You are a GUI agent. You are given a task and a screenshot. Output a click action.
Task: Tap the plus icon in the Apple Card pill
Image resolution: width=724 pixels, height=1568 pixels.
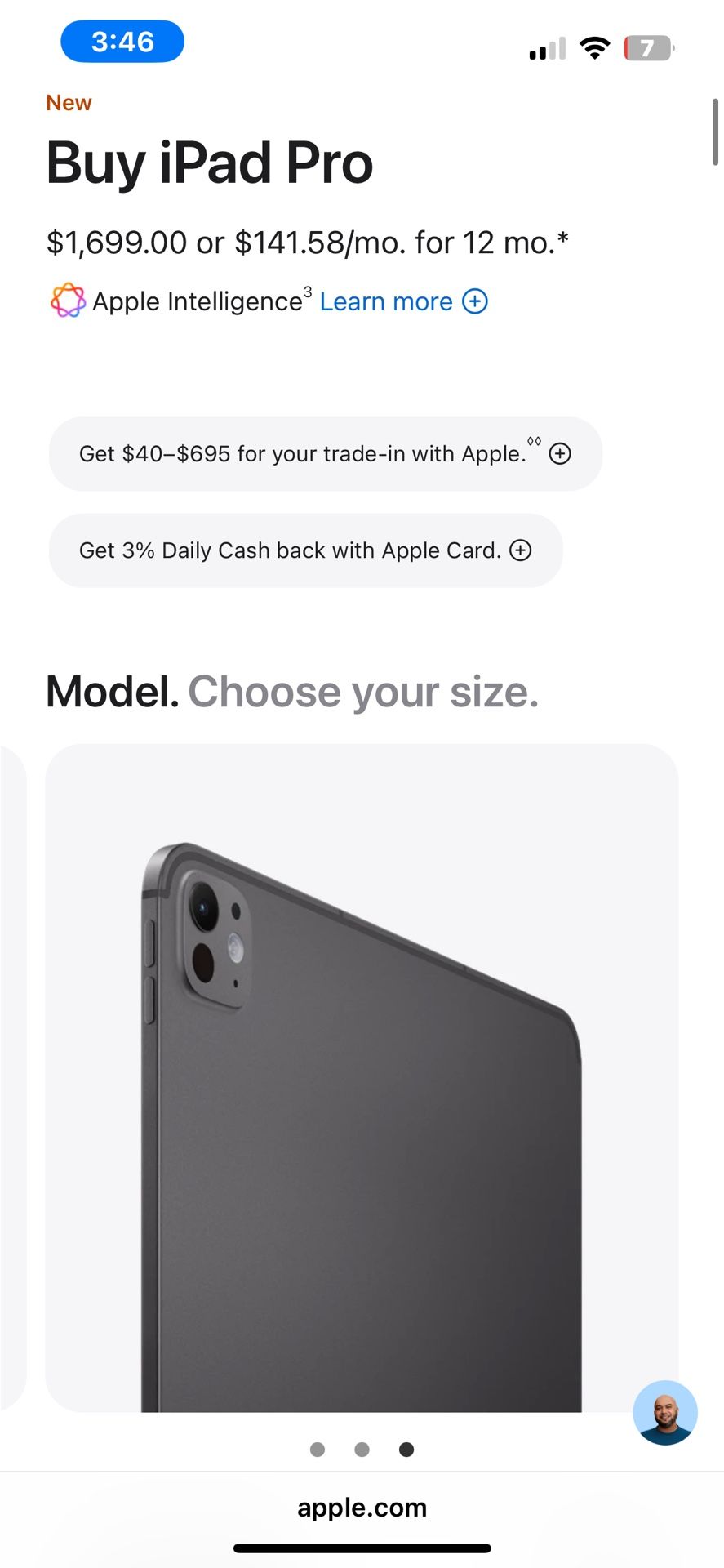521,550
